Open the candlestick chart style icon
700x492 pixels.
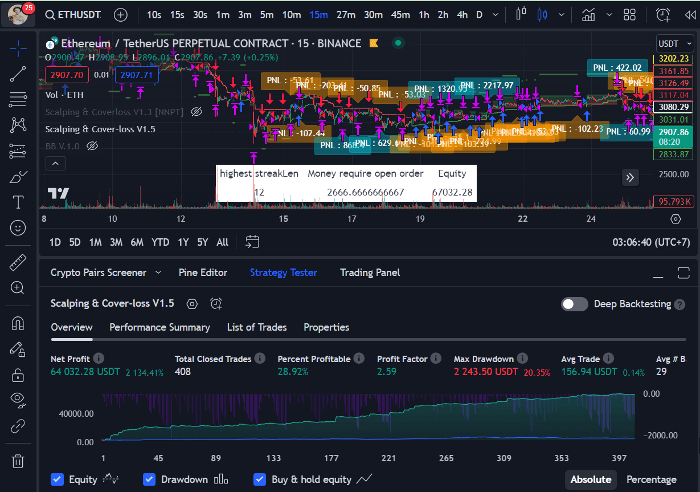[x=542, y=15]
